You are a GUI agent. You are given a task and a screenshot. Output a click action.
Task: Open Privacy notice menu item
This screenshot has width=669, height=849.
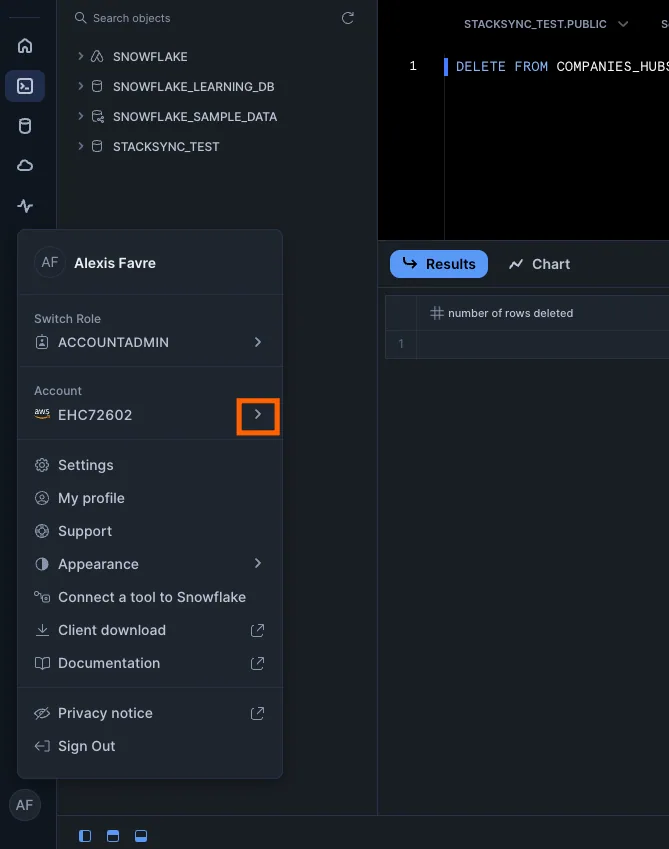(150, 713)
